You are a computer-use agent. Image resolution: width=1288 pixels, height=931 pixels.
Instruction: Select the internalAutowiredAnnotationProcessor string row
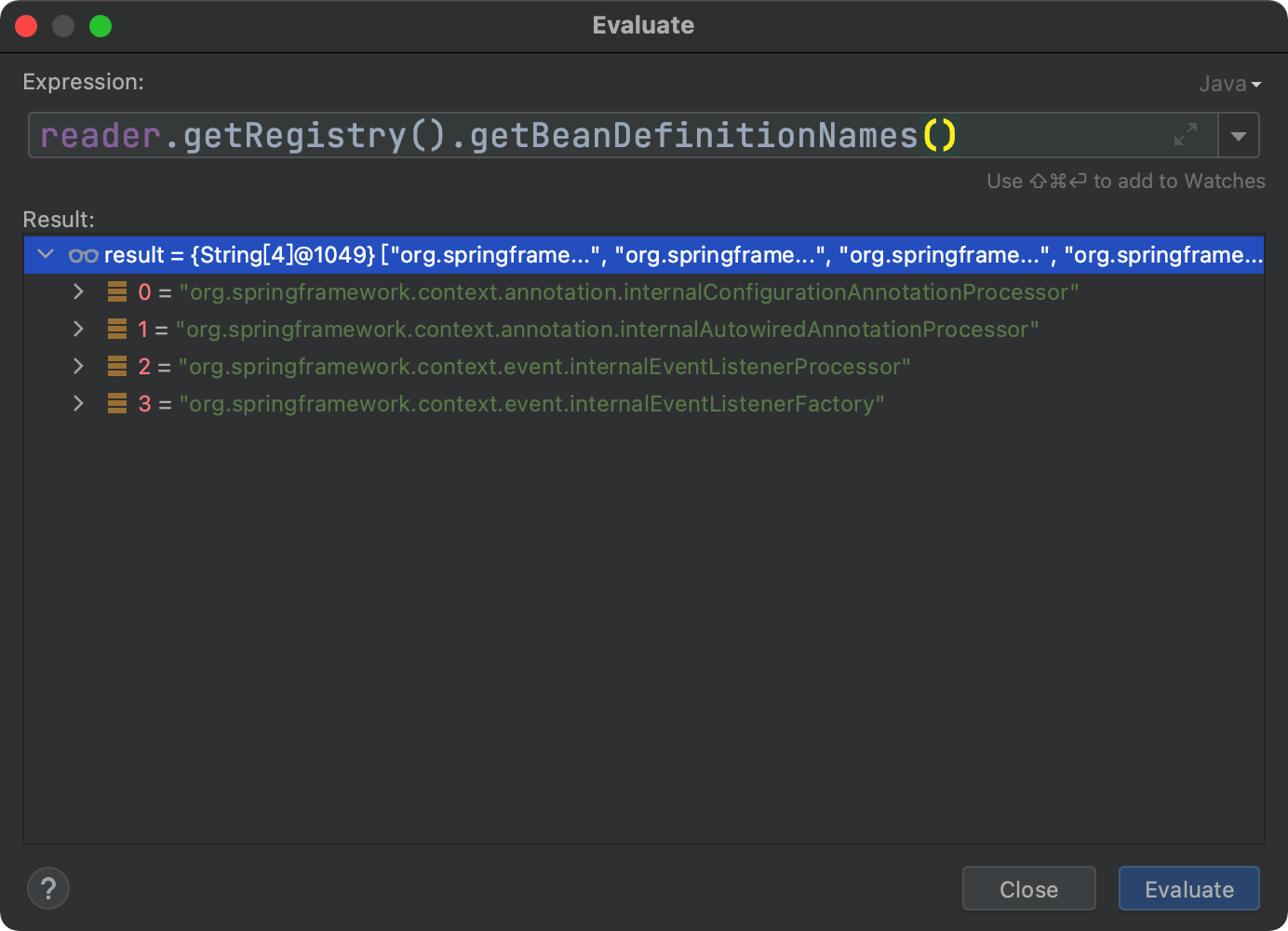coord(607,330)
